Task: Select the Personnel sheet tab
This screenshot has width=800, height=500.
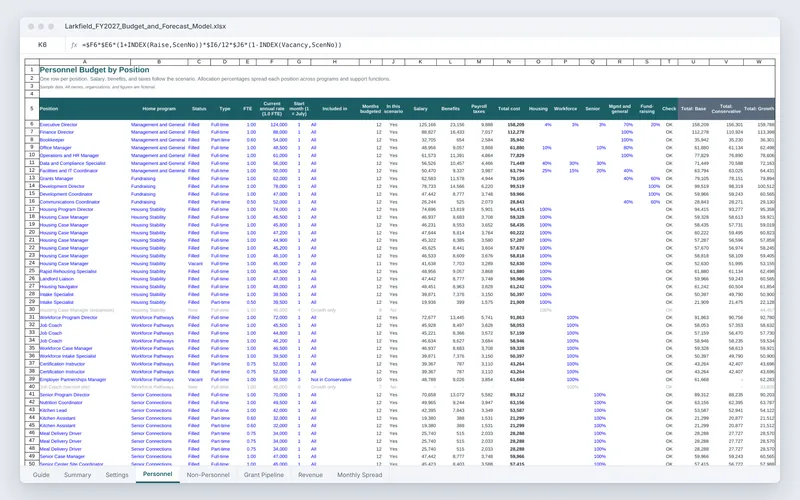Action: pos(157,474)
